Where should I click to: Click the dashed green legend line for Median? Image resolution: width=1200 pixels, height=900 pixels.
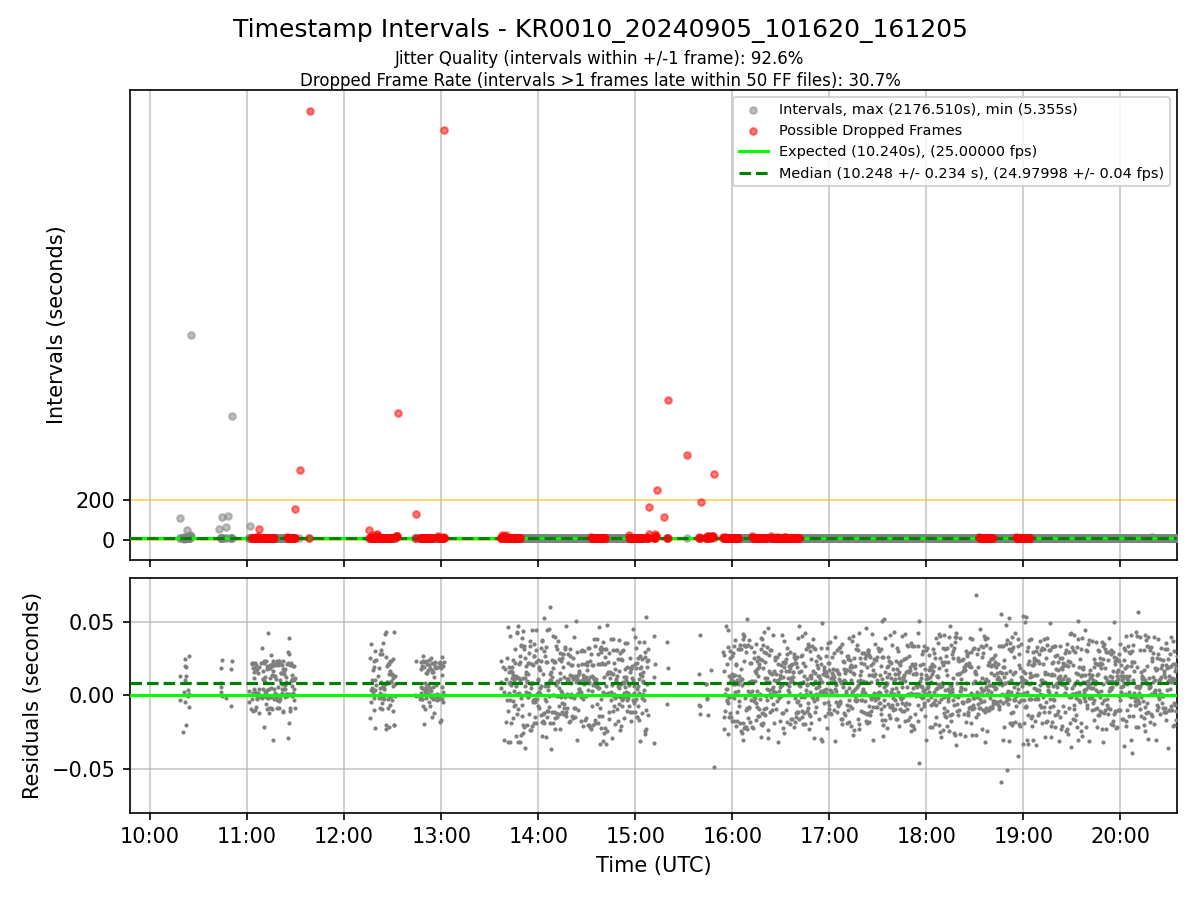point(753,173)
